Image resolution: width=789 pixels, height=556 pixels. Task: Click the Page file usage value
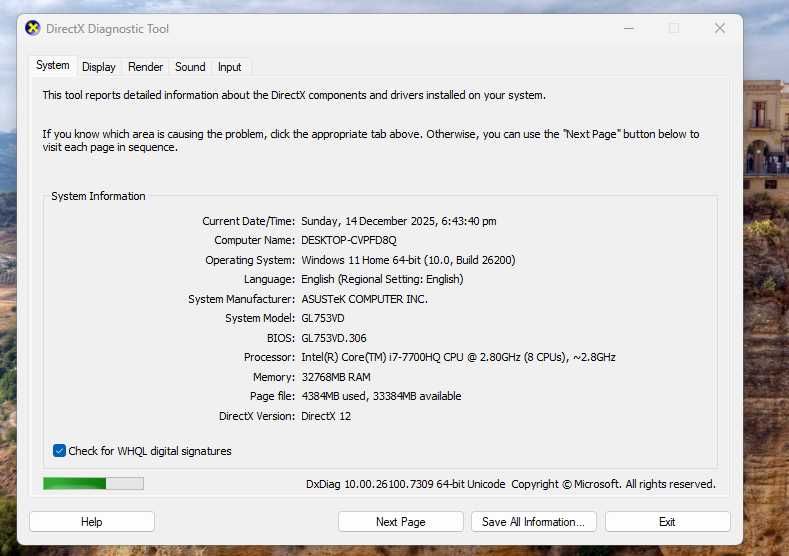coord(381,396)
